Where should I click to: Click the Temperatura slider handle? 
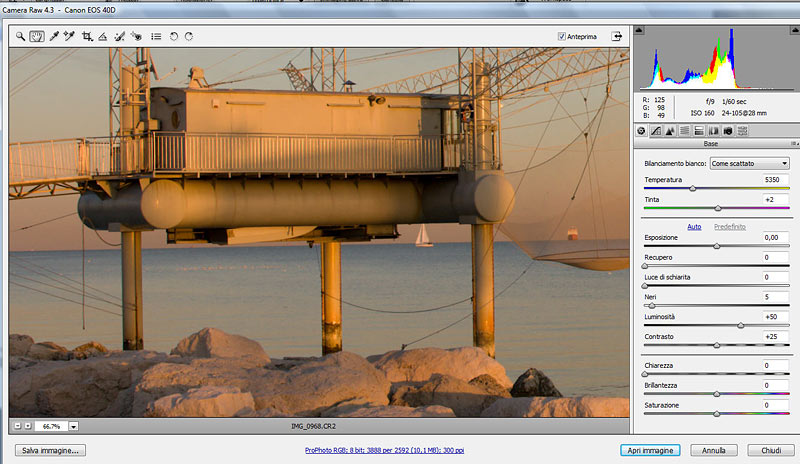693,188
